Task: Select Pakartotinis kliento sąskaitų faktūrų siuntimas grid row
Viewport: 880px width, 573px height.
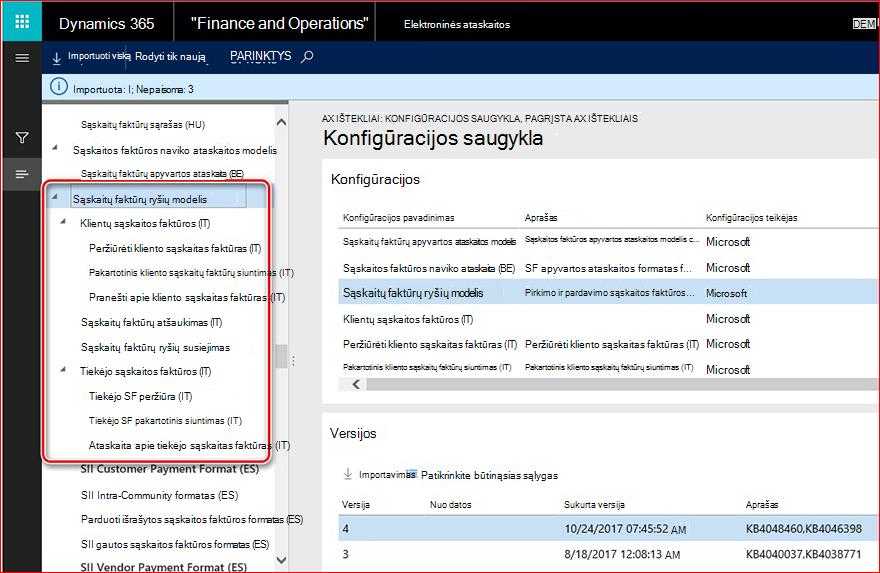Action: click(x=608, y=368)
